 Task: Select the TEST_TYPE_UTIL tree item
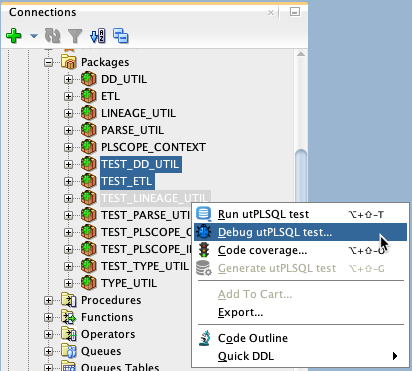(145, 266)
